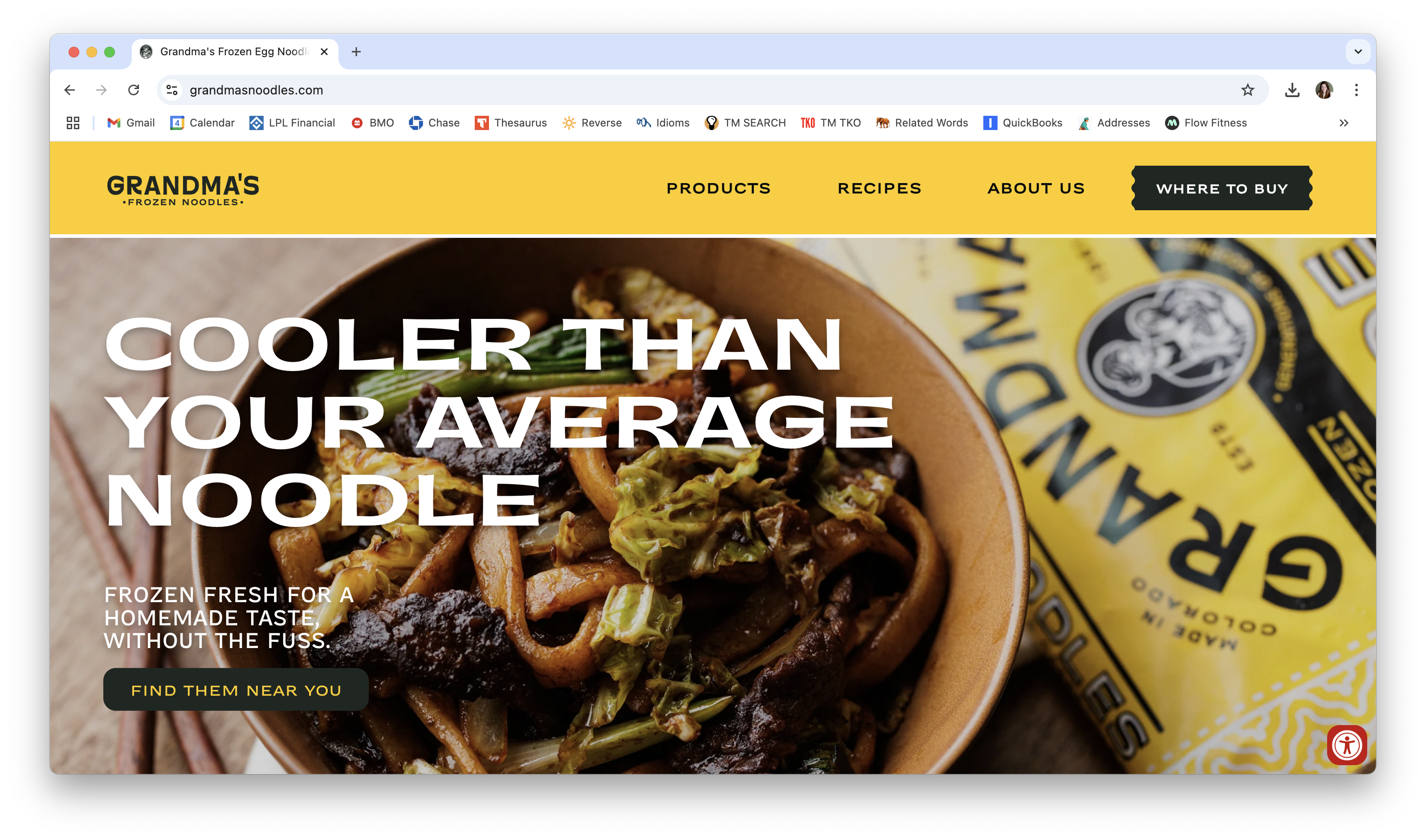Screen dimensions: 1426x840
Task: Click FIND THEM NEAR YOU button
Action: pos(236,690)
